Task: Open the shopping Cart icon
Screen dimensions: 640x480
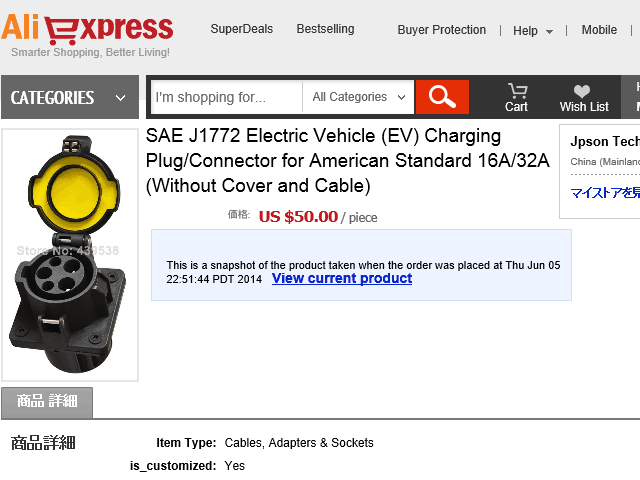Action: tap(516, 97)
